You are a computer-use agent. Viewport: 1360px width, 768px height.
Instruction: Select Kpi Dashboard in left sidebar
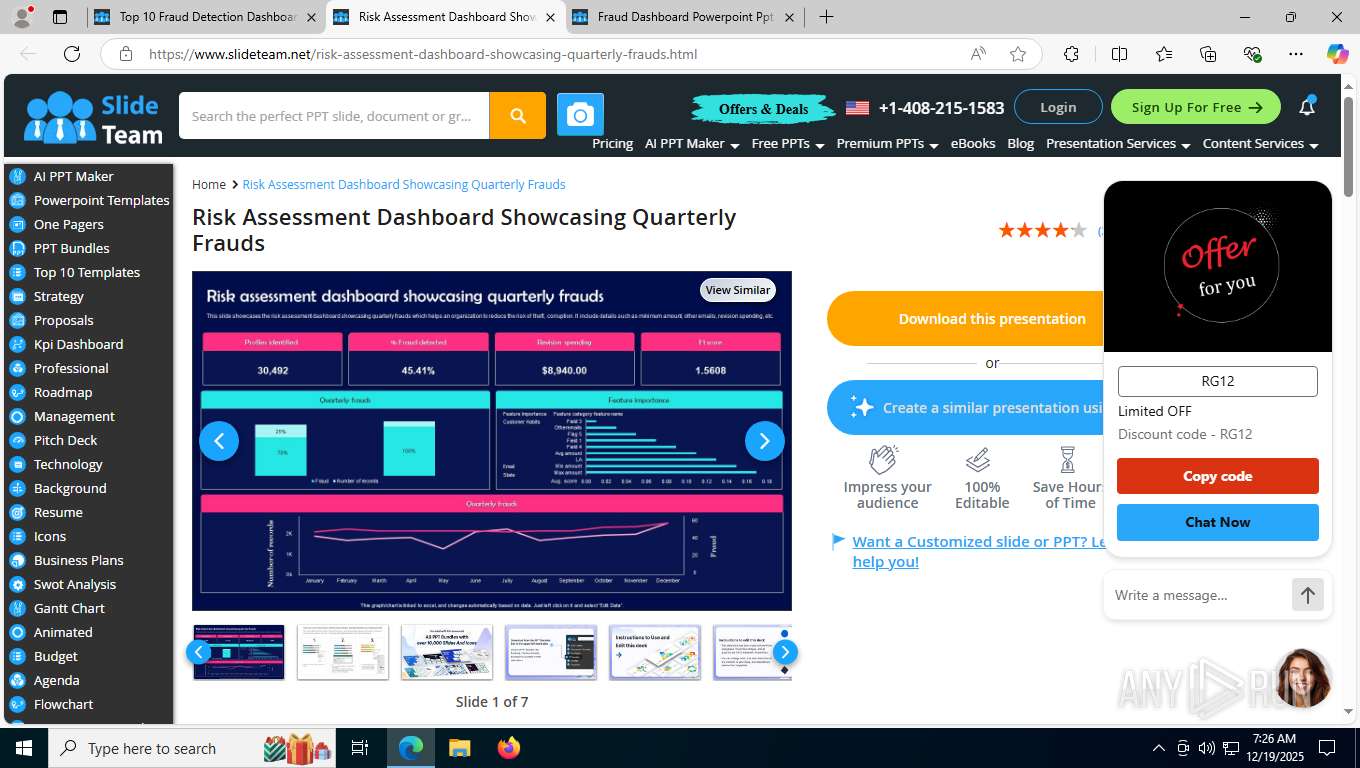pos(79,344)
